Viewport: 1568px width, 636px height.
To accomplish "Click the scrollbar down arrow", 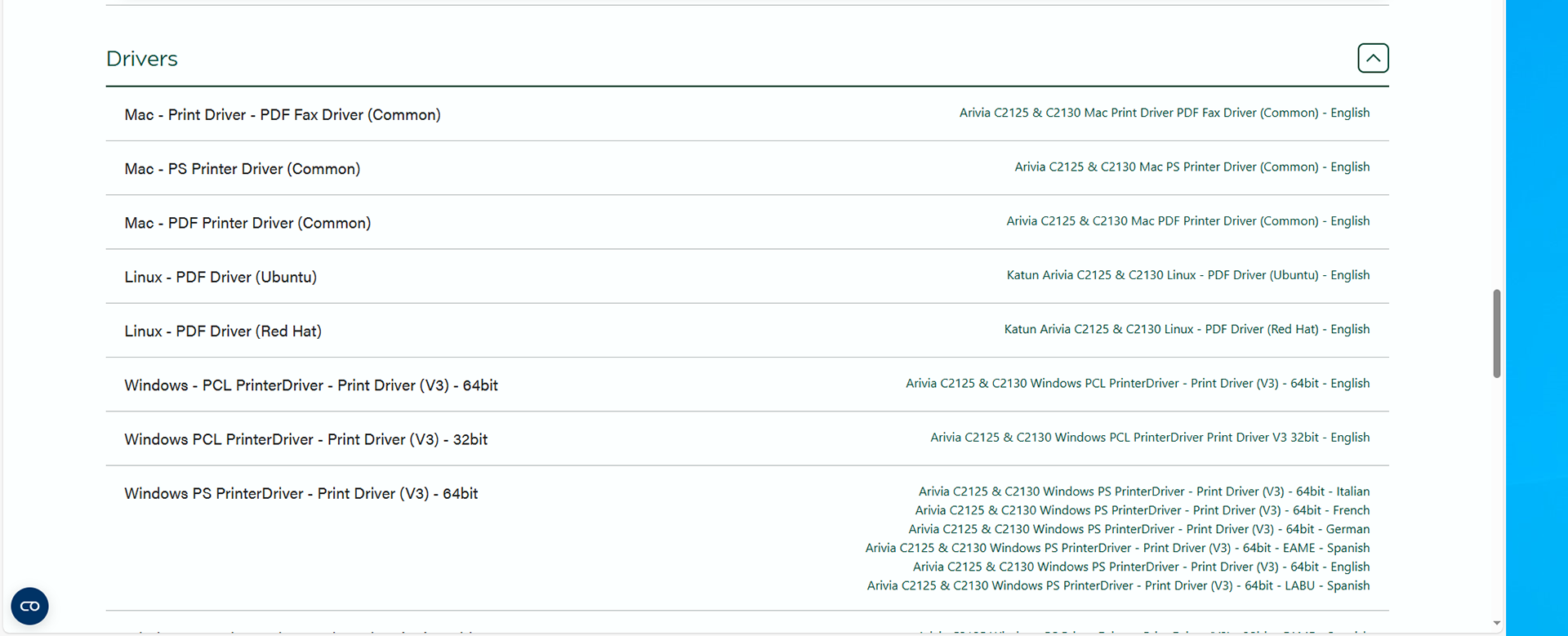I will click(1496, 623).
